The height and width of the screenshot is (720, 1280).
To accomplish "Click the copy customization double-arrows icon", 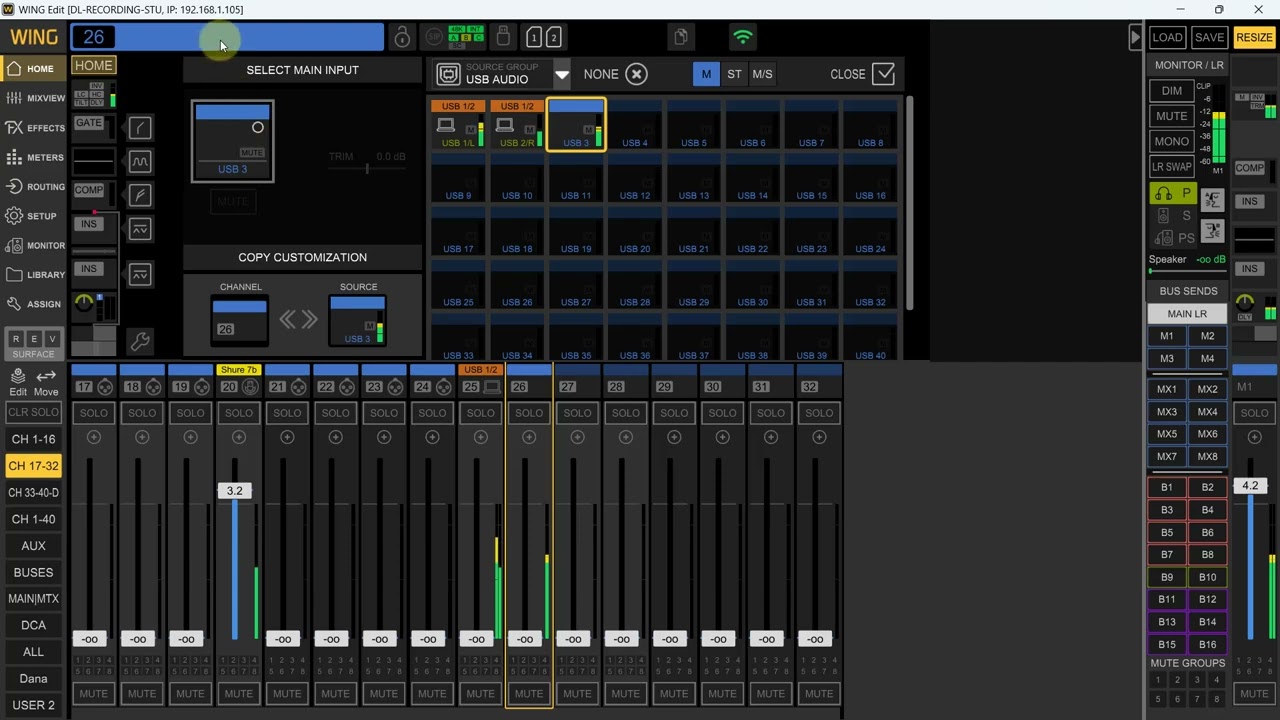I will coord(298,320).
